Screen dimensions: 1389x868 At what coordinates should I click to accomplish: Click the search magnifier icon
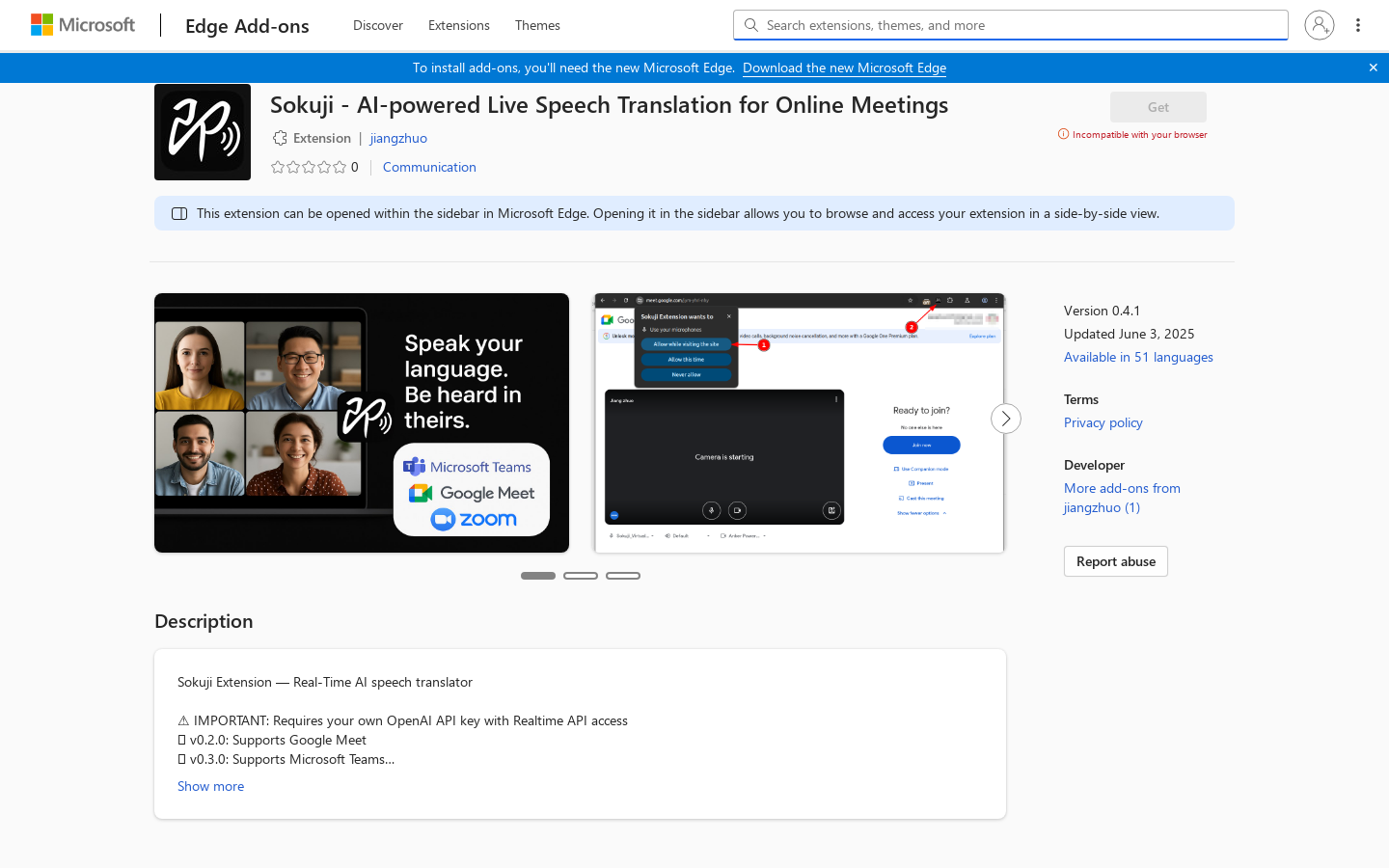[x=751, y=25]
